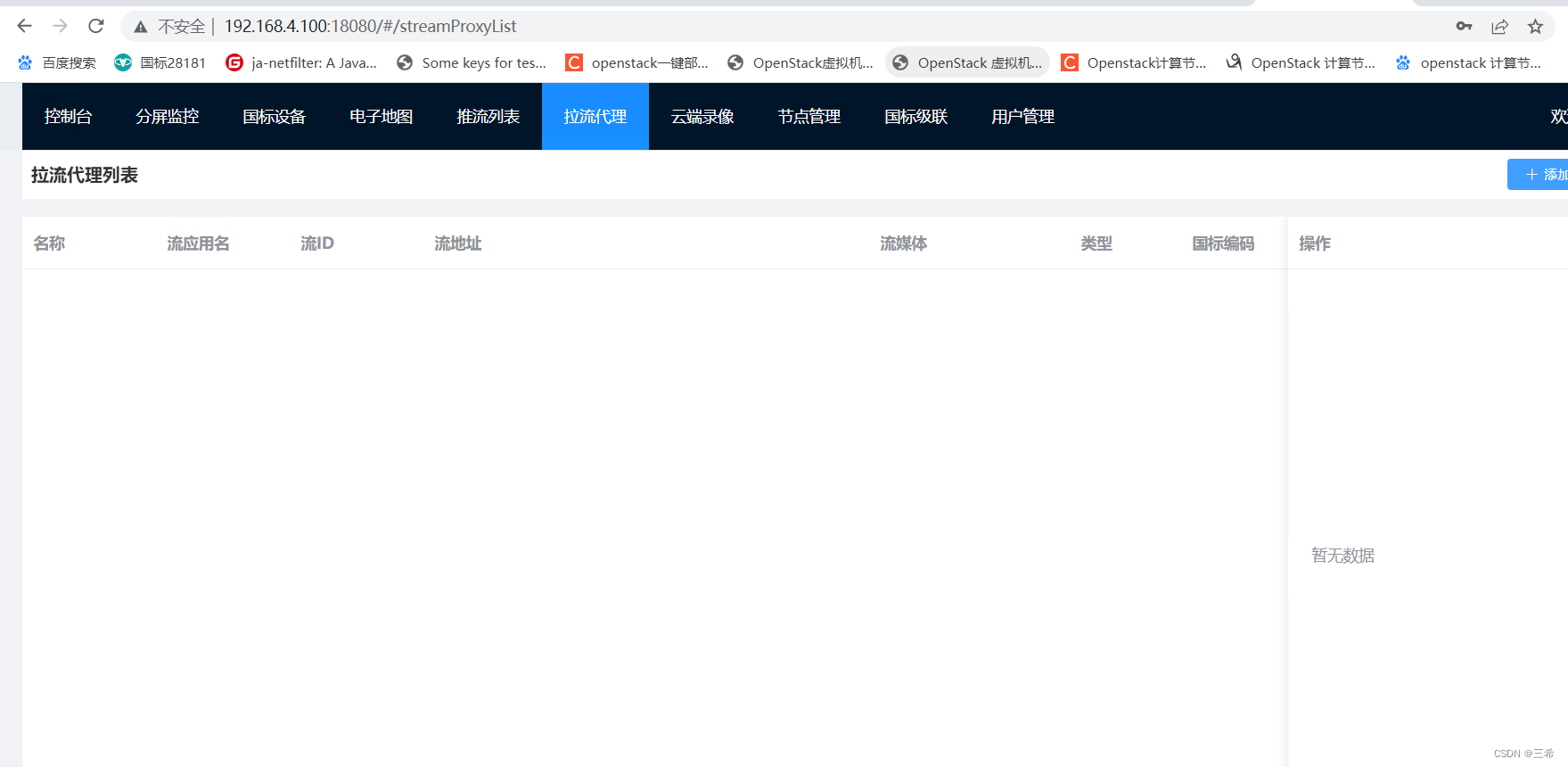
Task: Open the OpenStack虚拟机... bookmark
Action: pyautogui.click(x=800, y=62)
